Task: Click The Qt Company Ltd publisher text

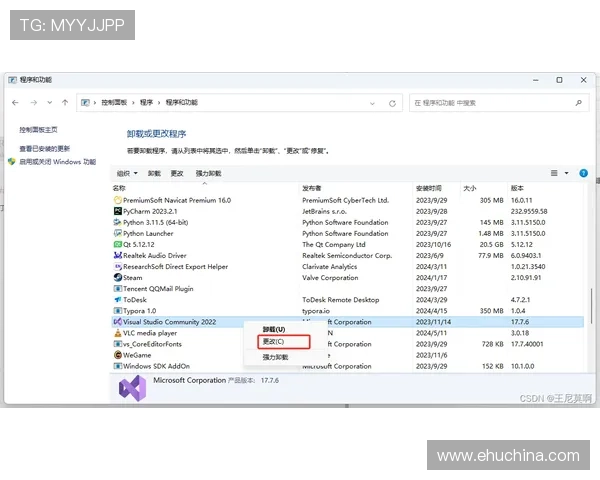Action: pos(334,245)
